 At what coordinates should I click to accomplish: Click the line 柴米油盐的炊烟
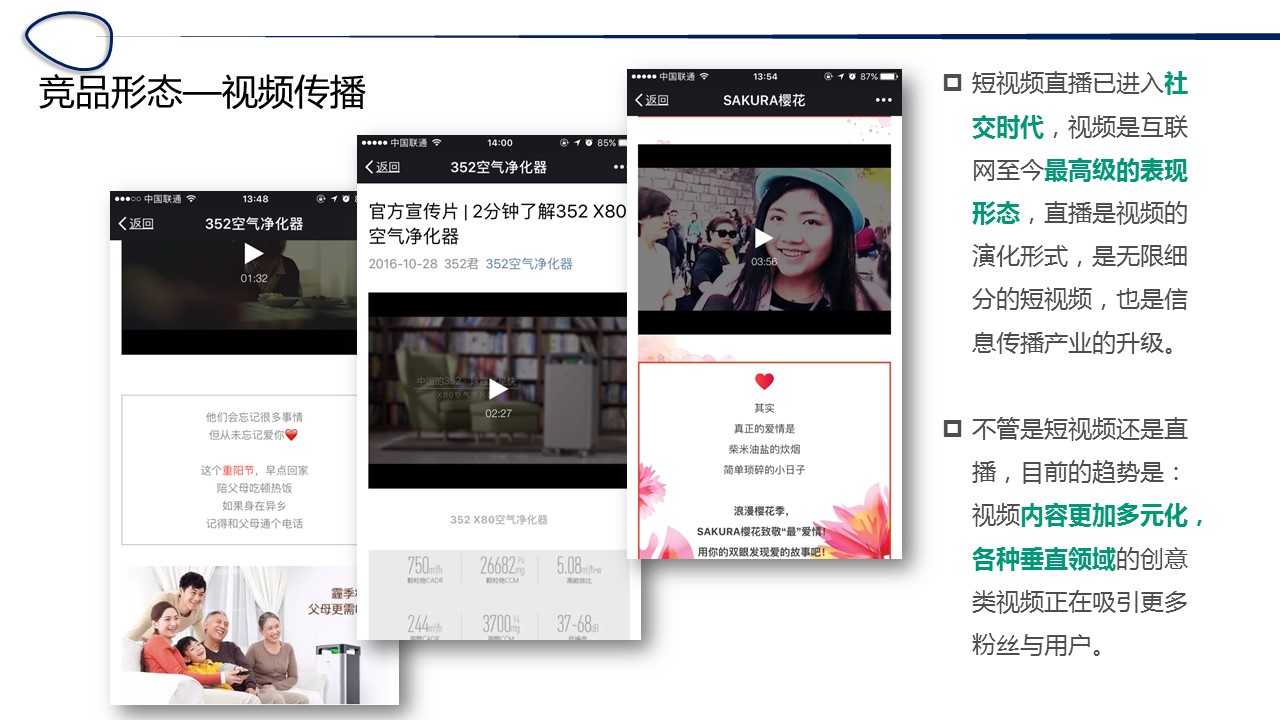point(764,449)
